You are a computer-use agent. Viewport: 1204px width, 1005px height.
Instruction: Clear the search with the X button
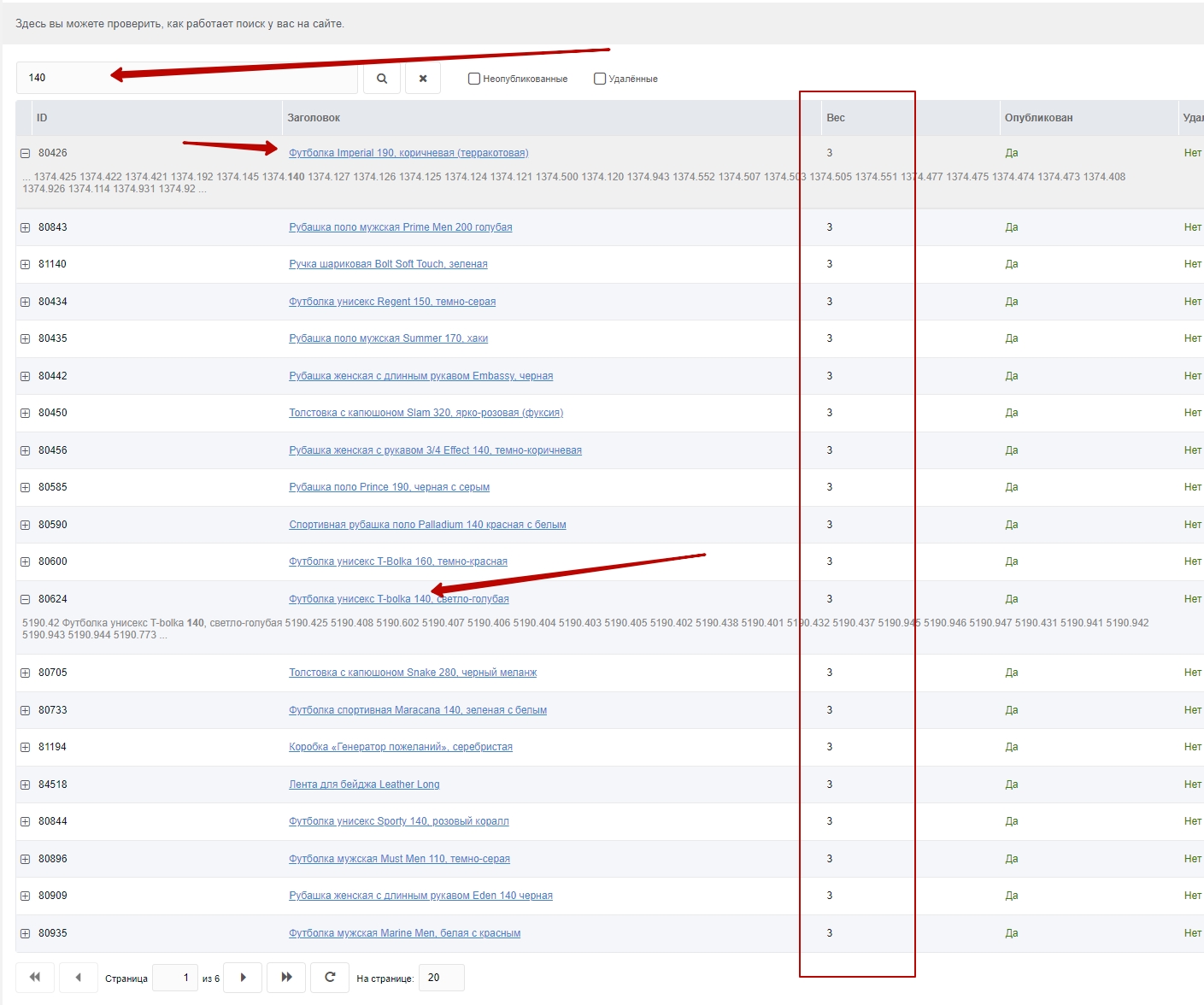coord(423,78)
